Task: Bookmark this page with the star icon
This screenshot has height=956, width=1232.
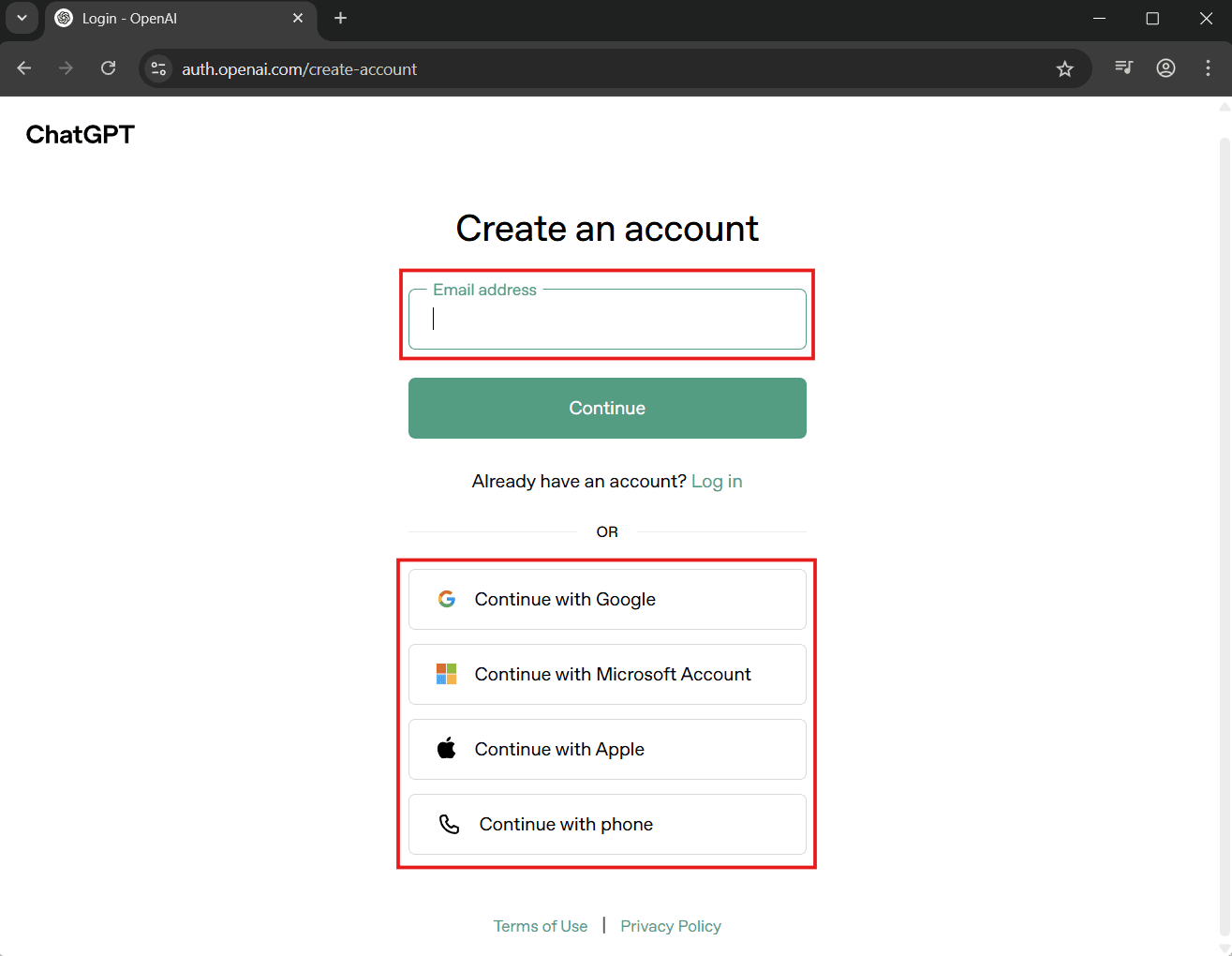Action: click(1064, 68)
